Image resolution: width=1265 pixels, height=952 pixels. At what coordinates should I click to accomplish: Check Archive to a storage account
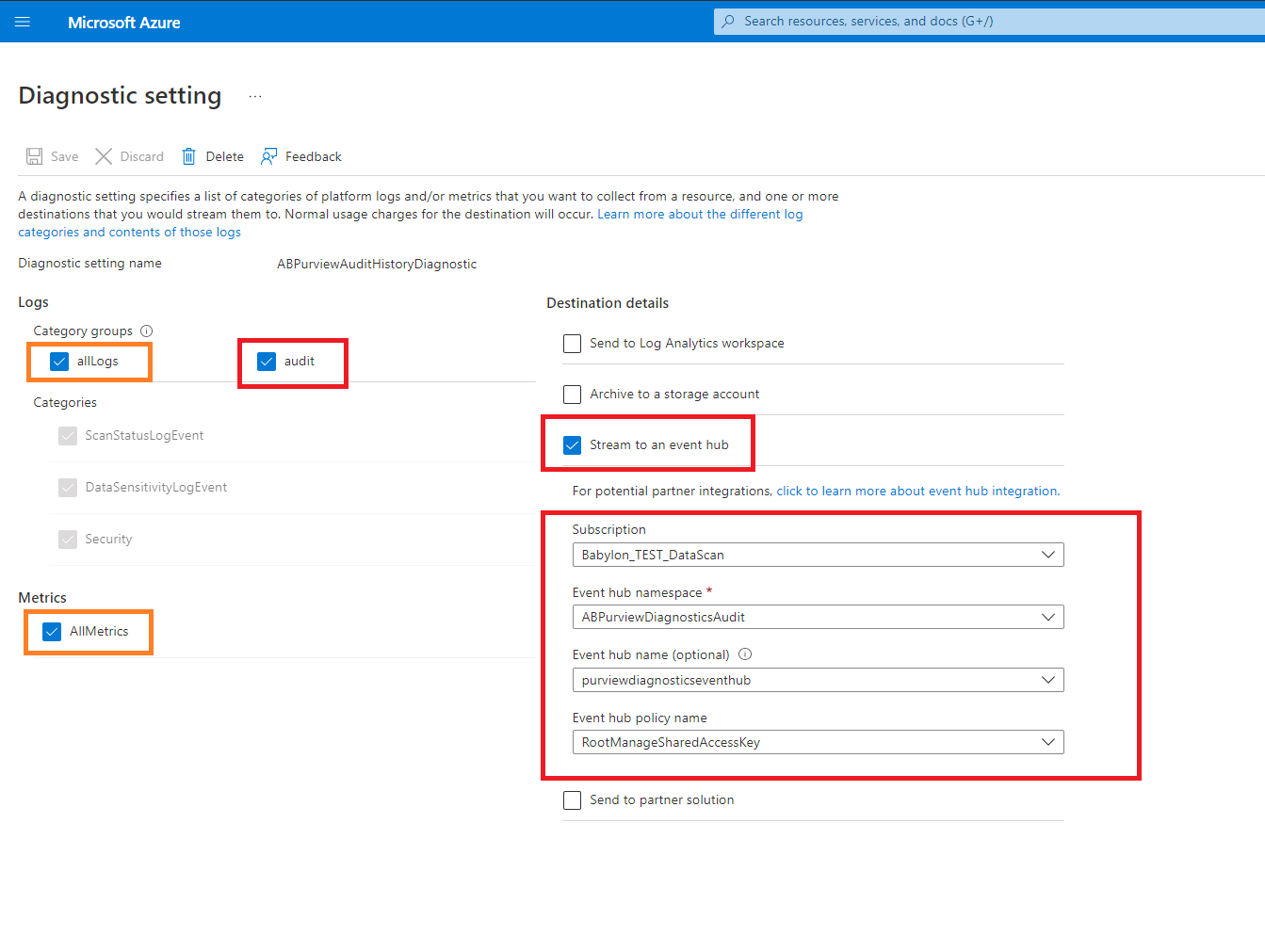pyautogui.click(x=572, y=395)
